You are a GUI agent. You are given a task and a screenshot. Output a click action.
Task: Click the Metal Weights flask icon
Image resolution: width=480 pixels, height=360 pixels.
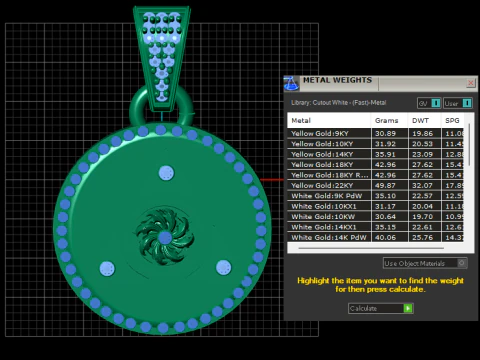pos(291,83)
